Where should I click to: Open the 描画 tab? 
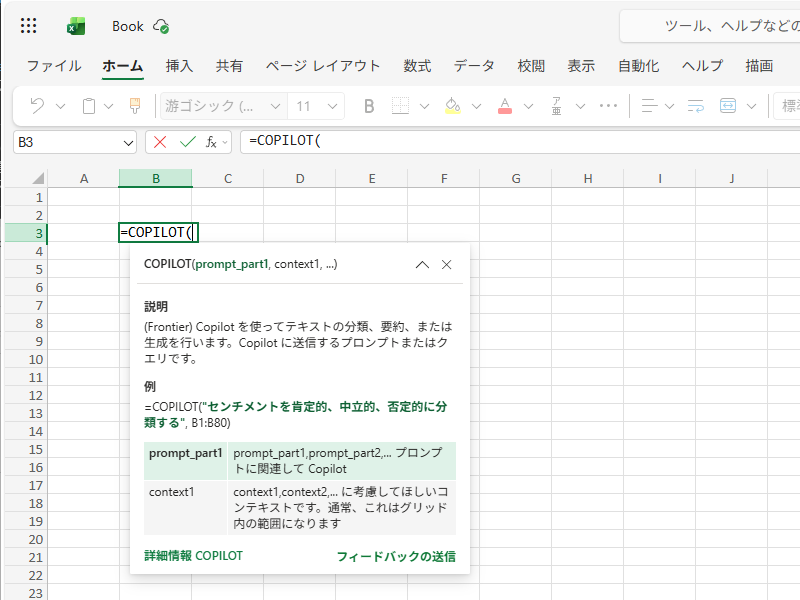pyautogui.click(x=759, y=66)
